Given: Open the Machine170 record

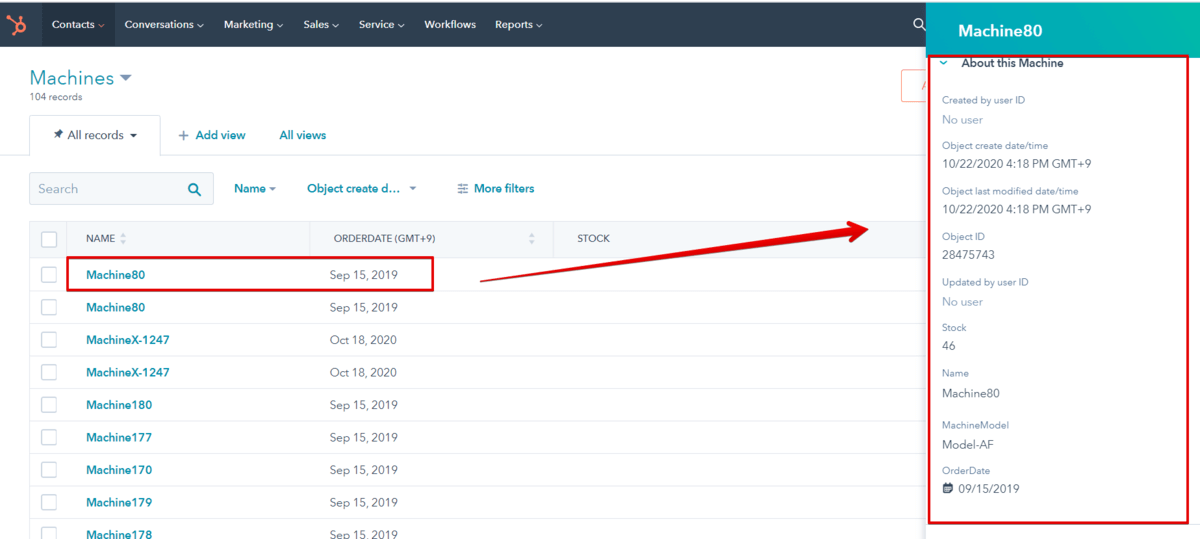Looking at the screenshot, I should tap(119, 470).
